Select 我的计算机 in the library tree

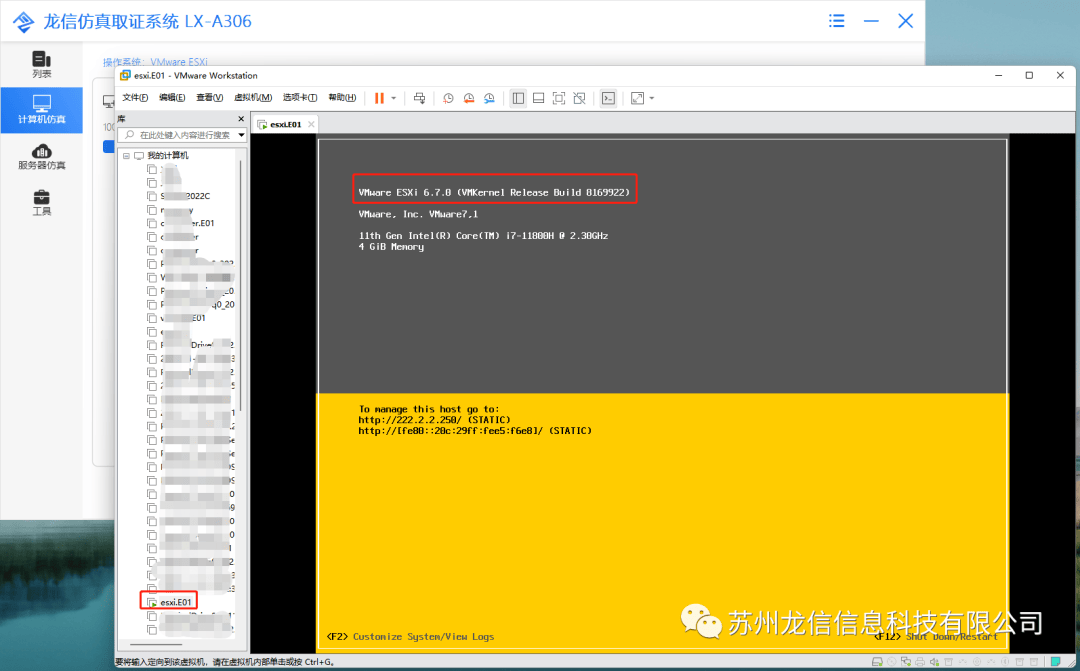(x=167, y=156)
